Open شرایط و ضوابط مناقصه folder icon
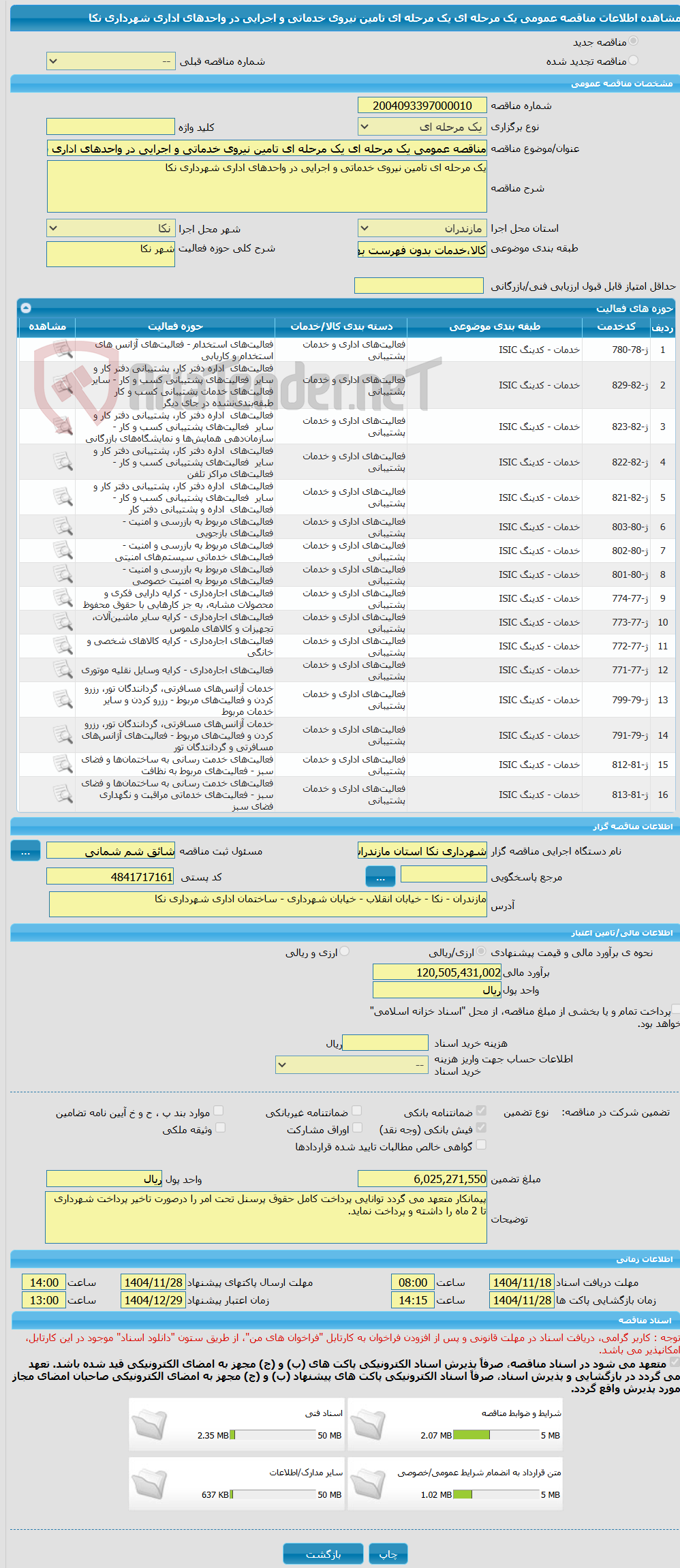Screen dimensions: 680x1568 tap(368, 1424)
